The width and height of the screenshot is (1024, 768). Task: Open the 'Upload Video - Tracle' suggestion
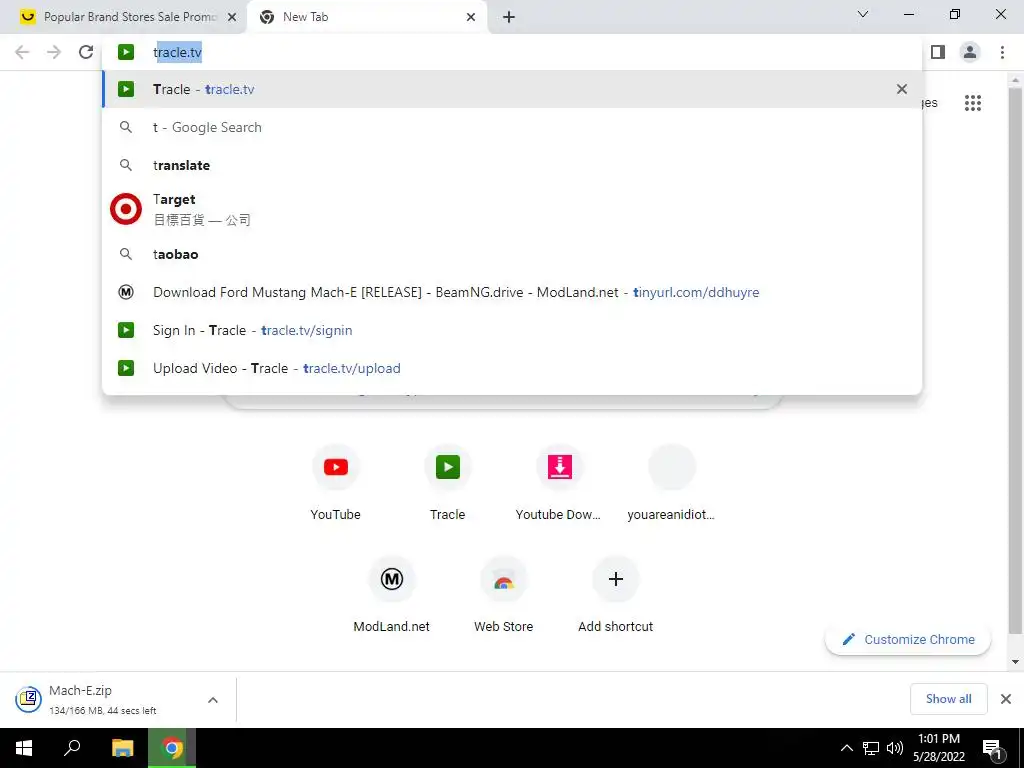pyautogui.click(x=512, y=368)
